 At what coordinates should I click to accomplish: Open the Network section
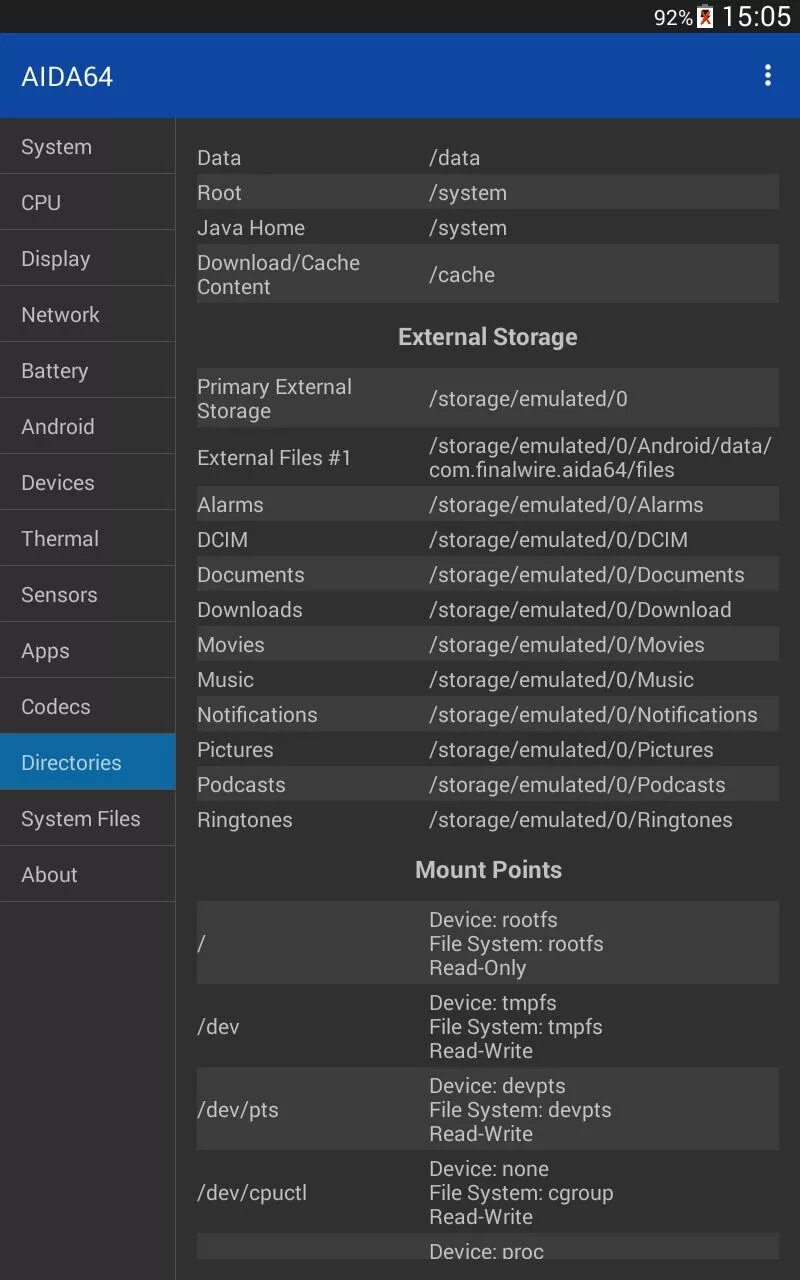click(87, 315)
